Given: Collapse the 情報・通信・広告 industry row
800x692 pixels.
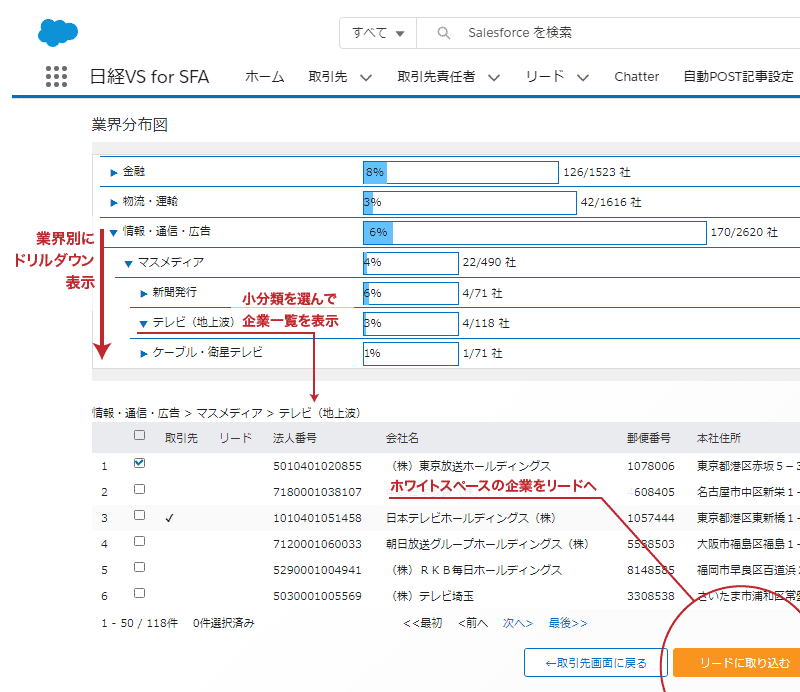Looking at the screenshot, I should pos(114,233).
